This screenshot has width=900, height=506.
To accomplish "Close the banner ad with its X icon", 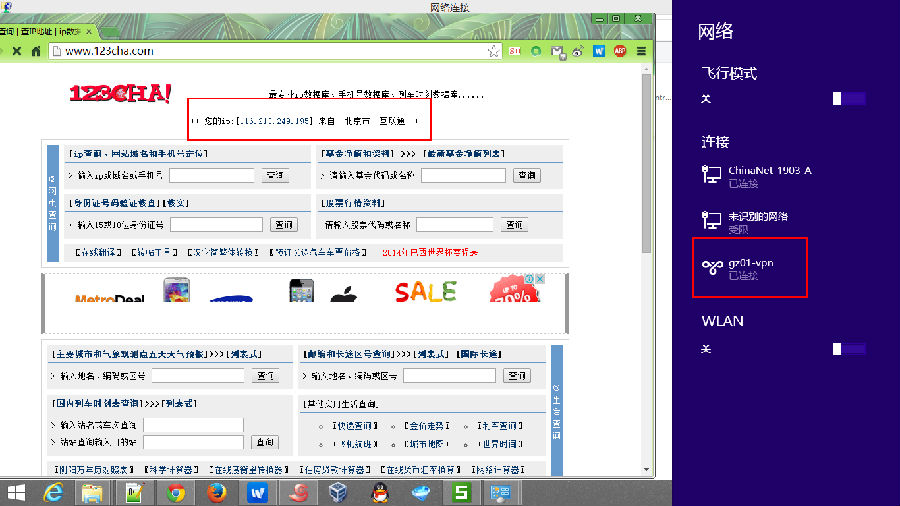I will [x=540, y=279].
